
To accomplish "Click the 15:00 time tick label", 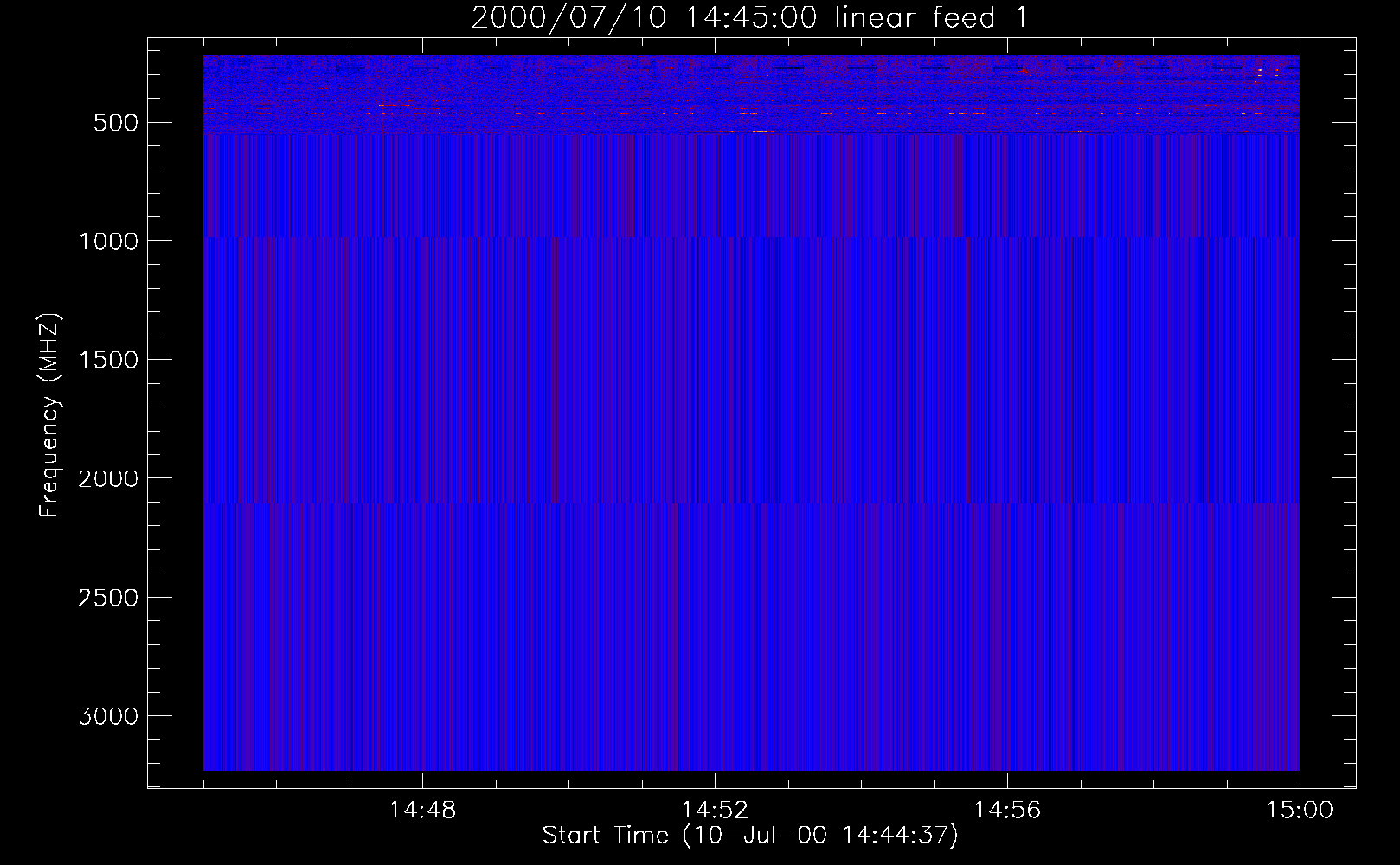I will [x=1300, y=811].
